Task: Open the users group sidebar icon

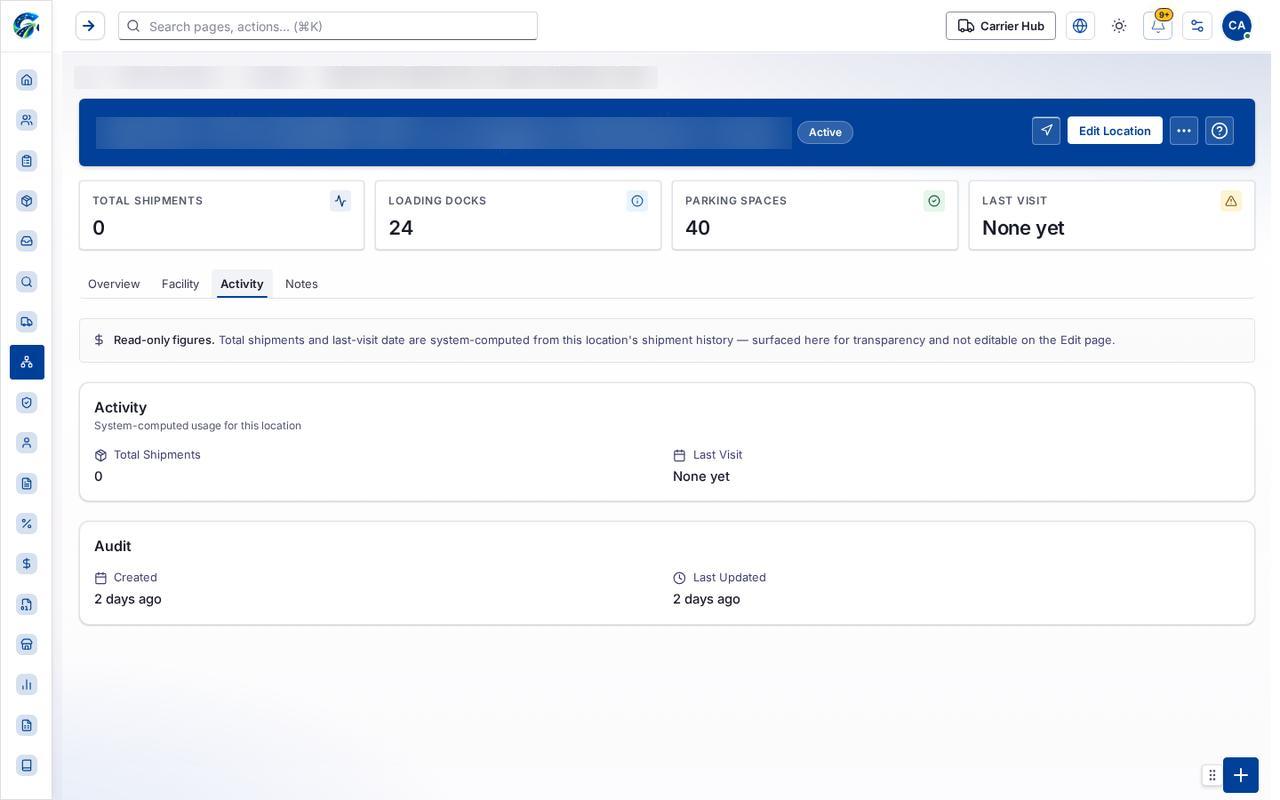Action: 27,120
